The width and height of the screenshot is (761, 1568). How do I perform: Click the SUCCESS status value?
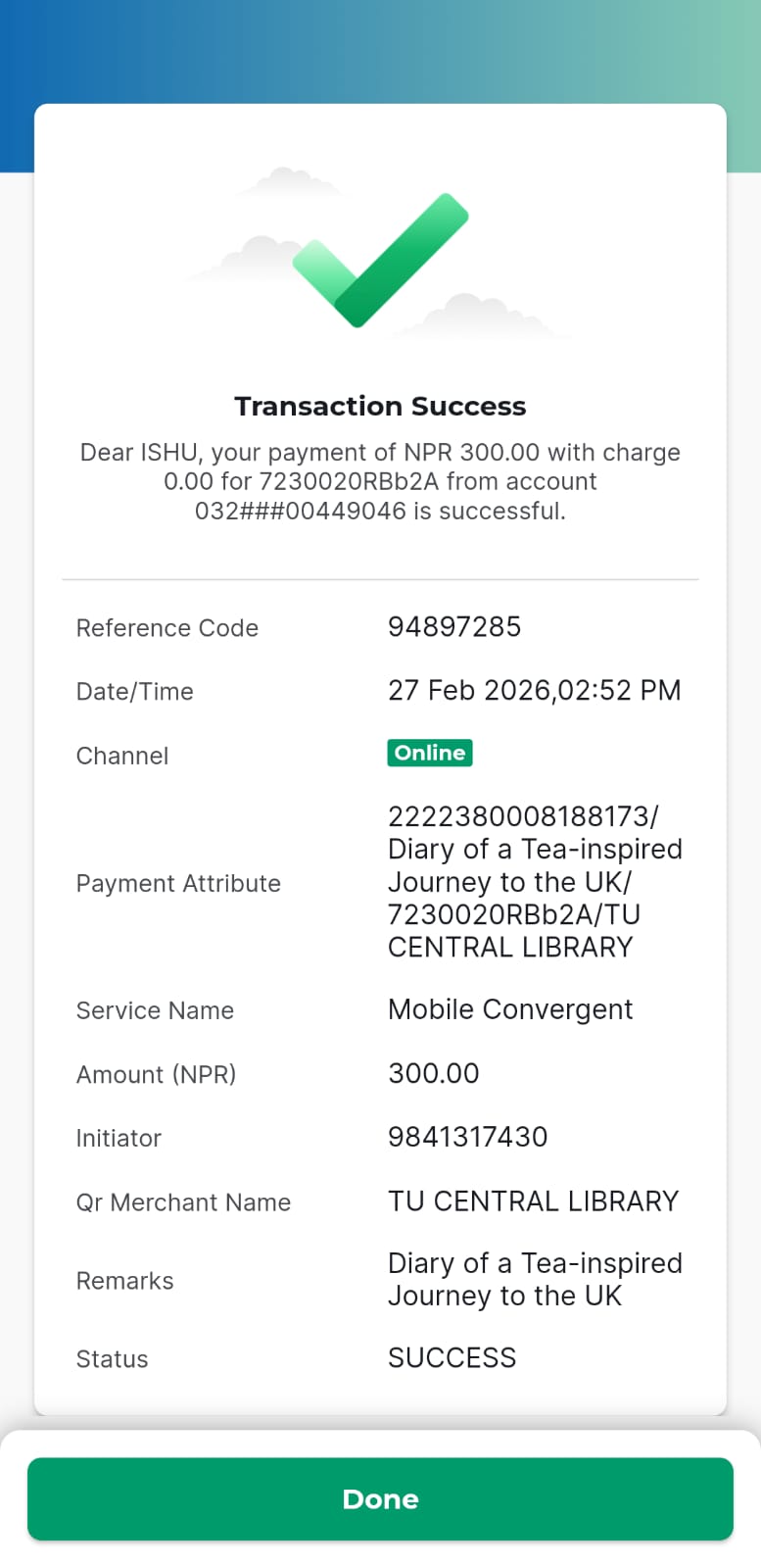tap(452, 1358)
